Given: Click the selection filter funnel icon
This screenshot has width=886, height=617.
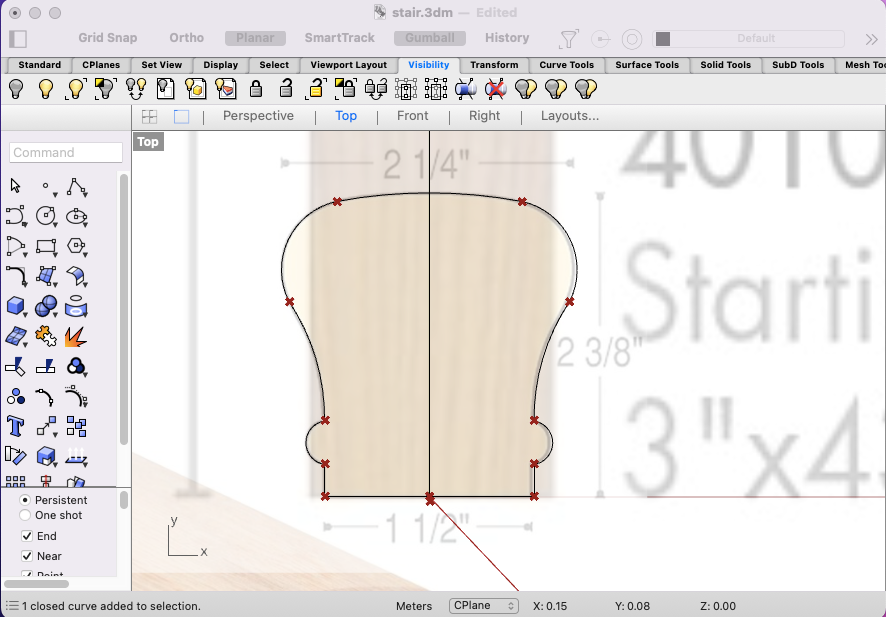Looking at the screenshot, I should point(568,38).
